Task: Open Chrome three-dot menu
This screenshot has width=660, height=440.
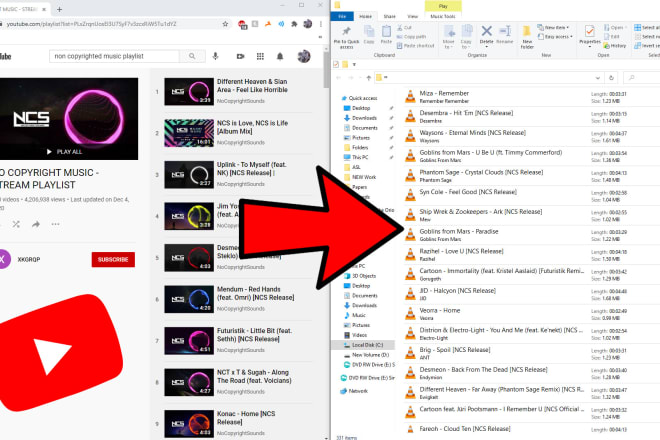Action: [x=321, y=24]
